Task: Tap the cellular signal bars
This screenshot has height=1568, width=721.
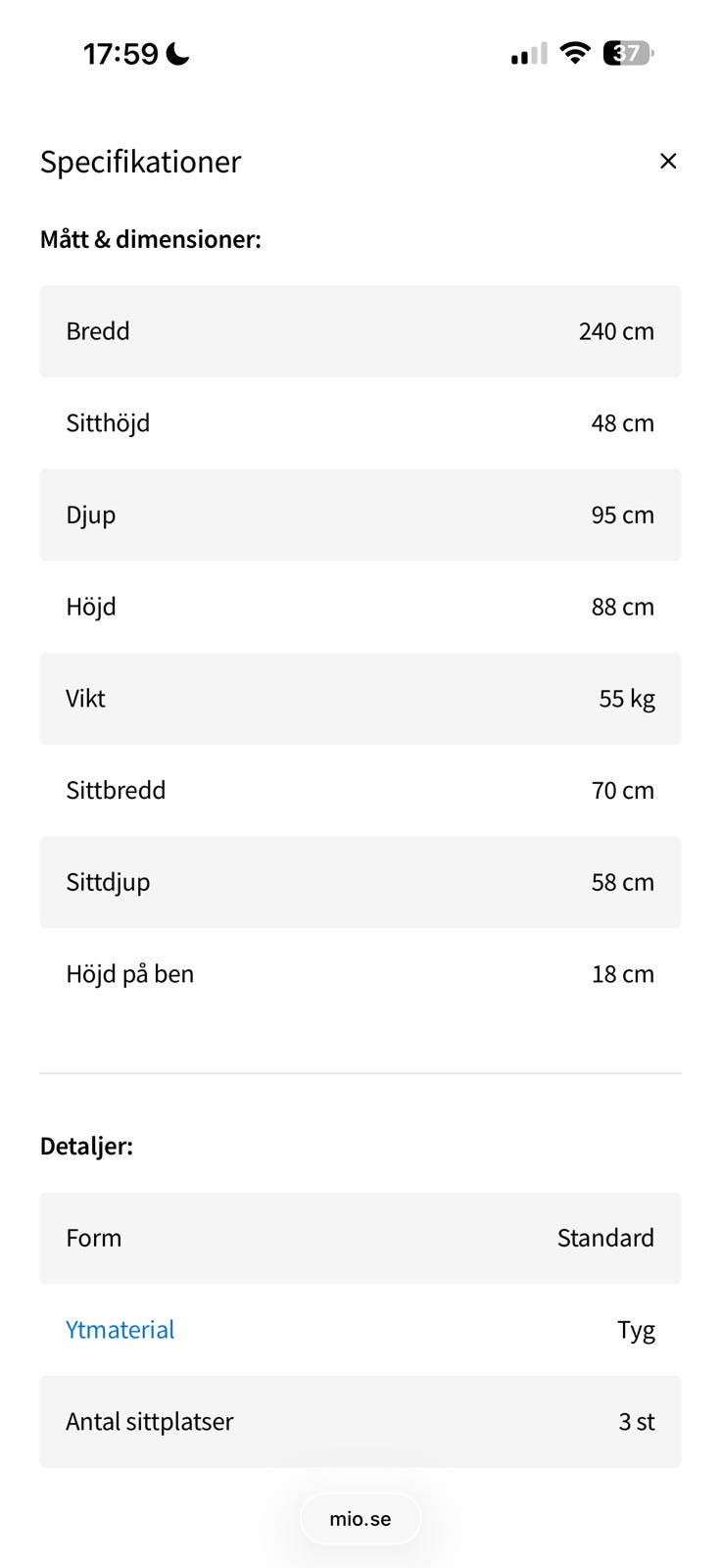Action: pos(529,54)
